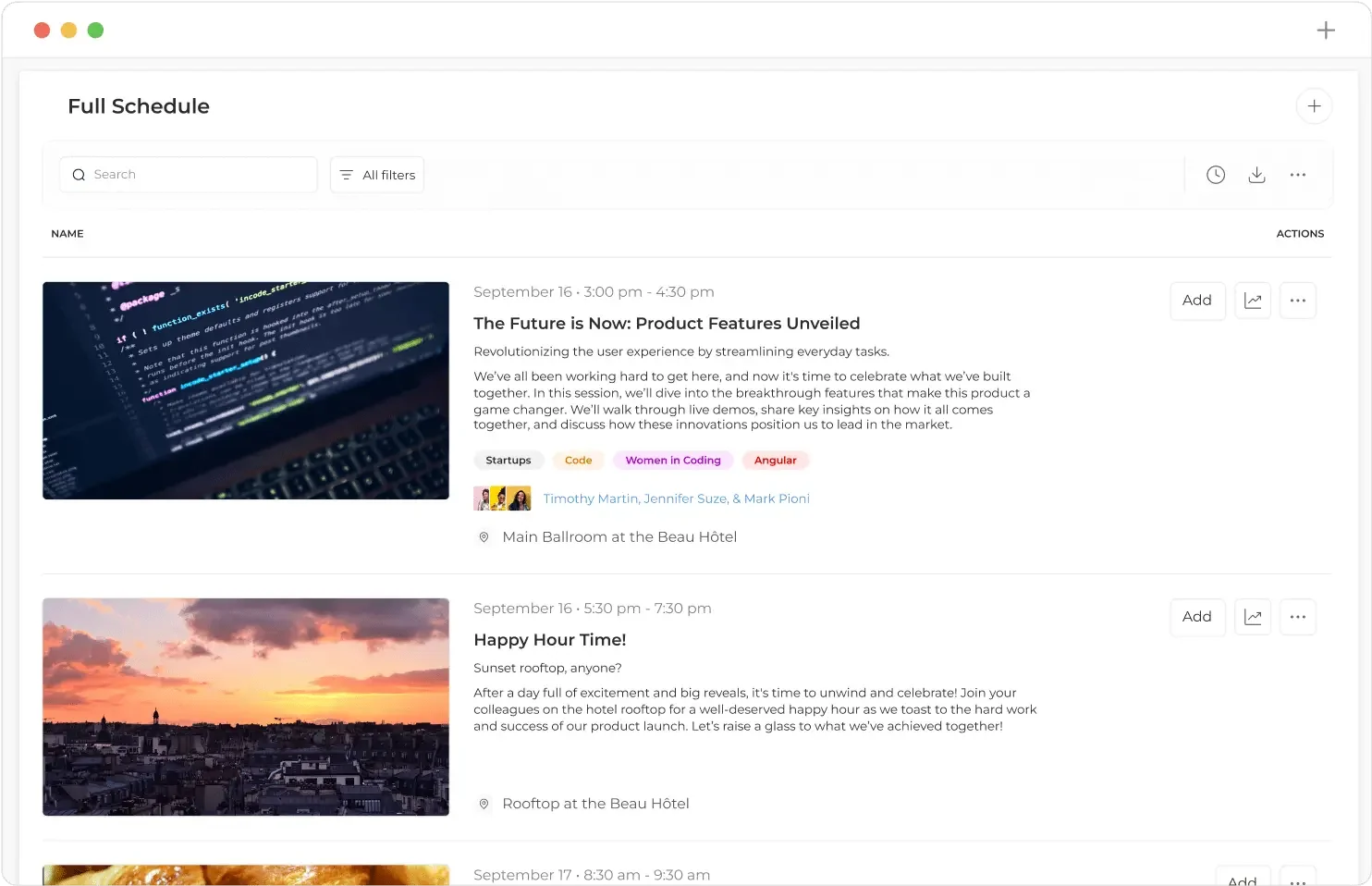Add the Product Features Unveiled session
This screenshot has width=1372, height=886.
(x=1197, y=301)
